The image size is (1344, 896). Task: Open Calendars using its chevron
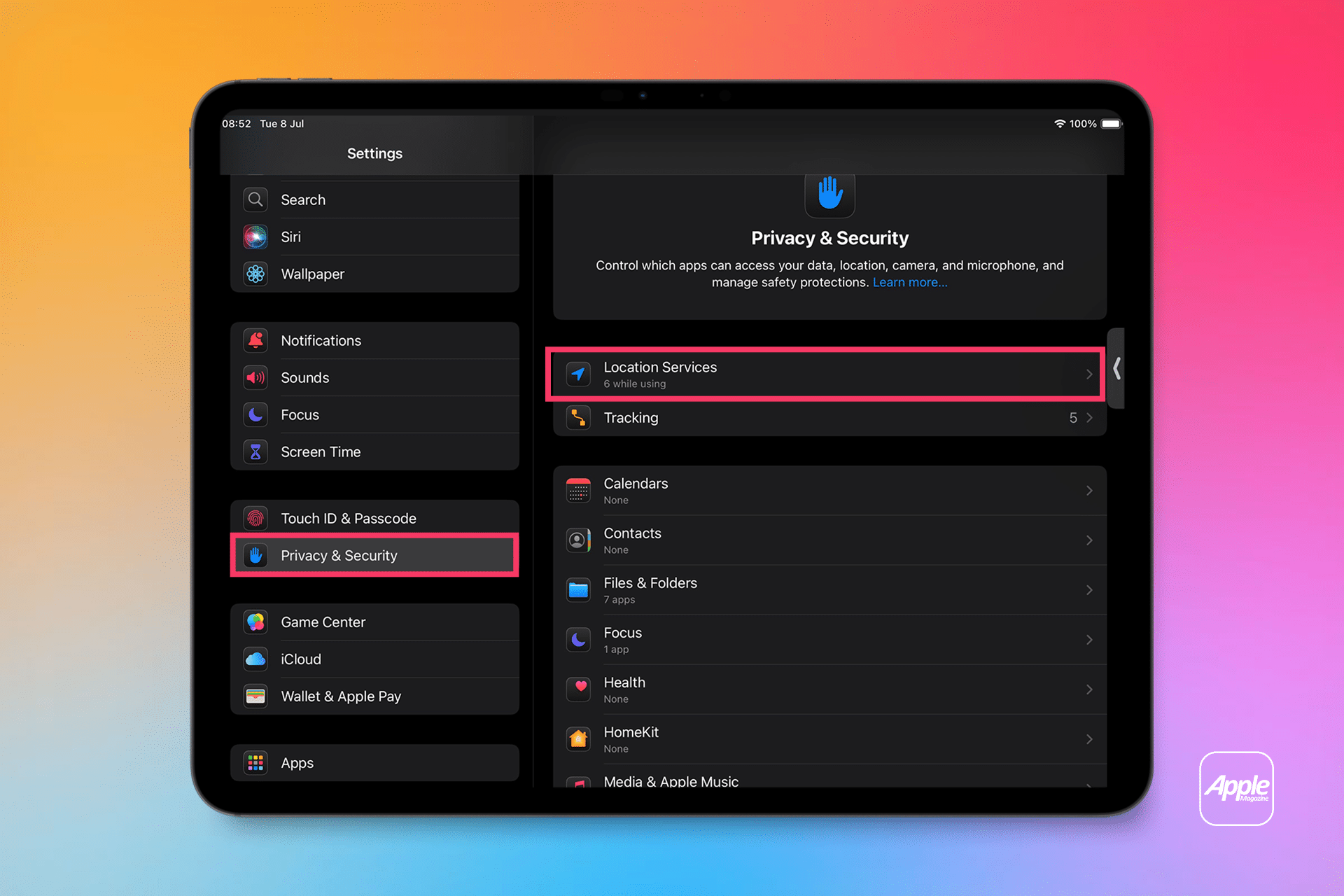1089,491
